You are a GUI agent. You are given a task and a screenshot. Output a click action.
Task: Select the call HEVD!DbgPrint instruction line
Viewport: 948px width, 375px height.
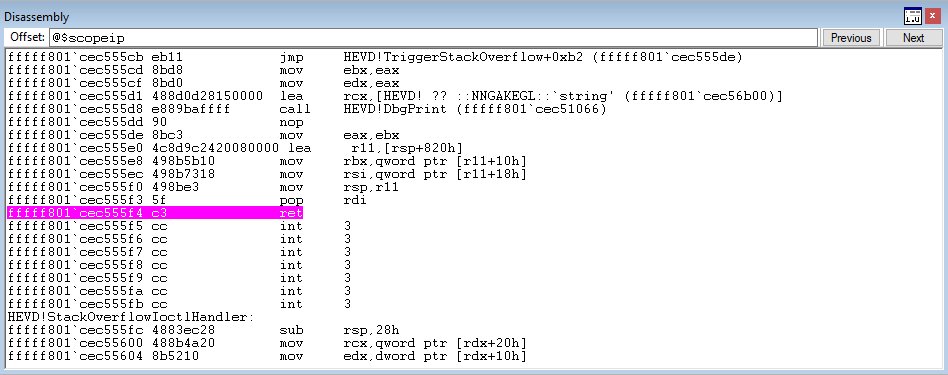coord(307,109)
